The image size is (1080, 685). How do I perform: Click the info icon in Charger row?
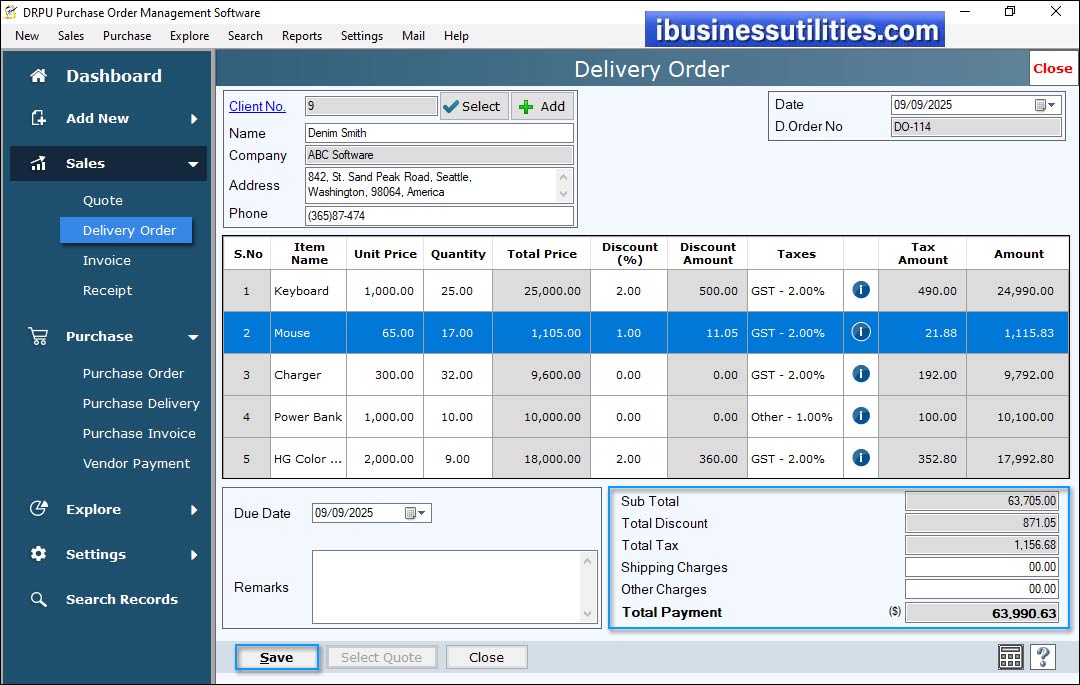pos(860,374)
